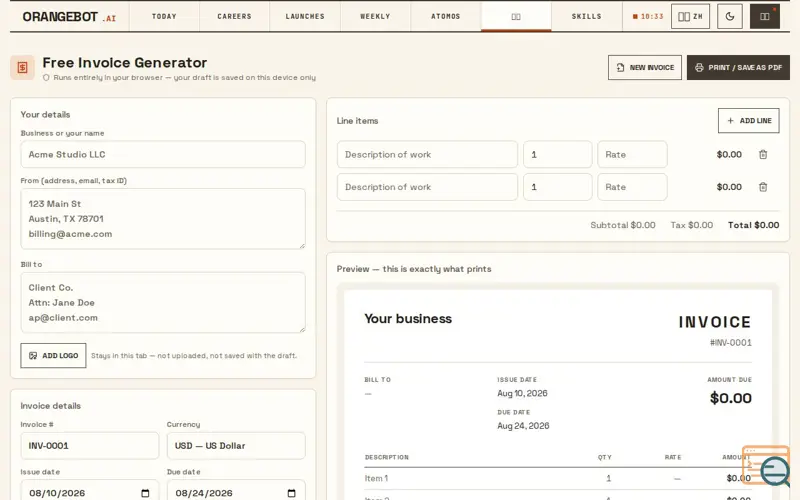Click the From address textarea
This screenshot has height=500, width=800.
[163, 219]
